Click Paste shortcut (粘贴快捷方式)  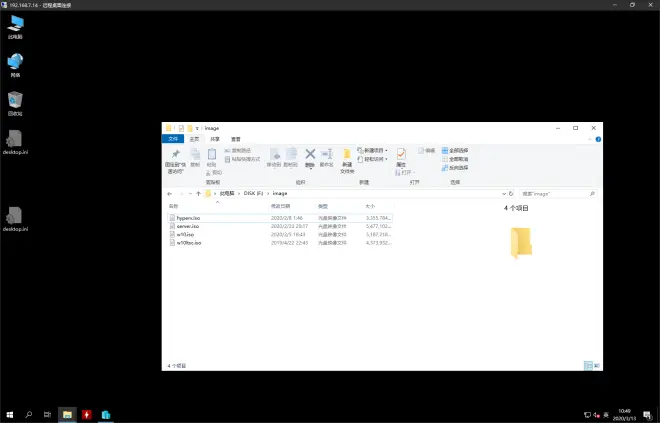242,159
